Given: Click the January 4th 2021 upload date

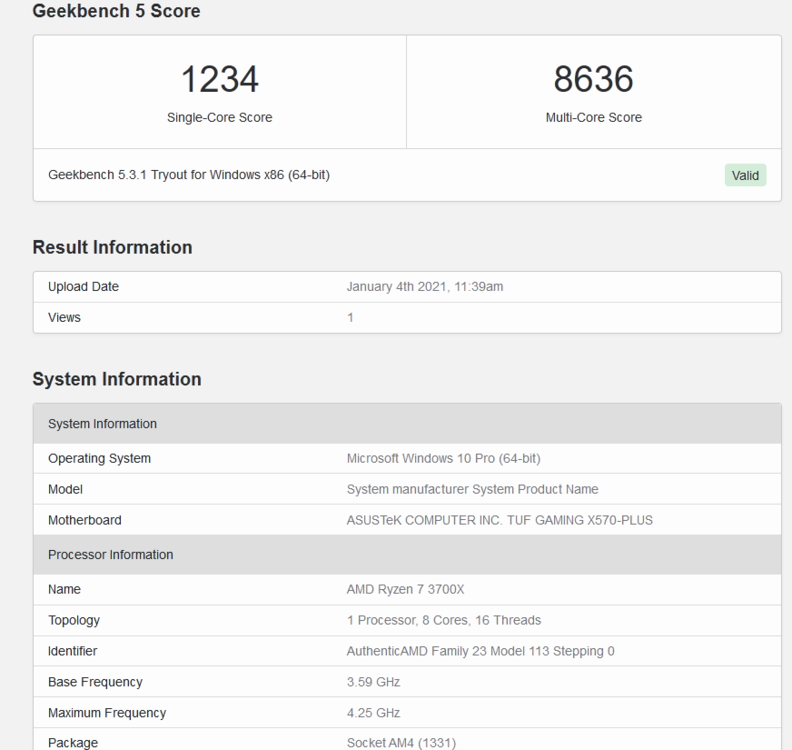Looking at the screenshot, I should 424,287.
